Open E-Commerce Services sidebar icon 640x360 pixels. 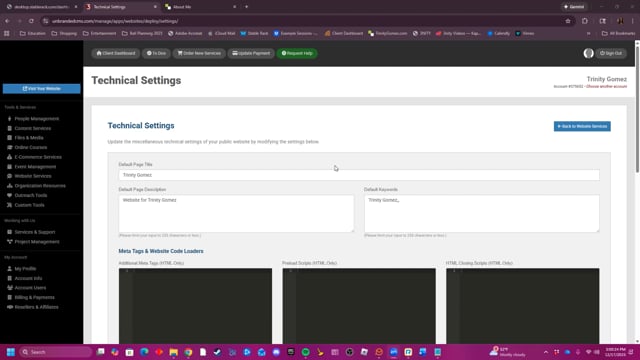coord(9,157)
